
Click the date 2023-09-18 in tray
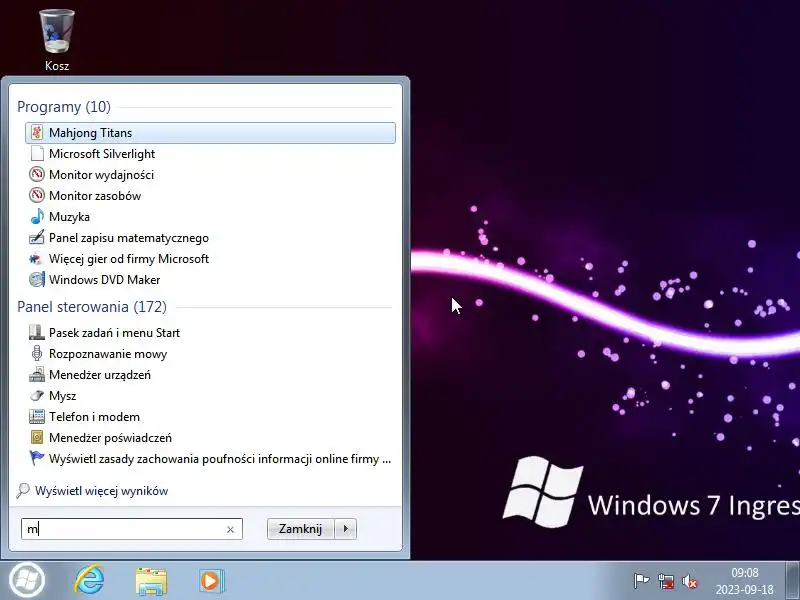(744, 590)
